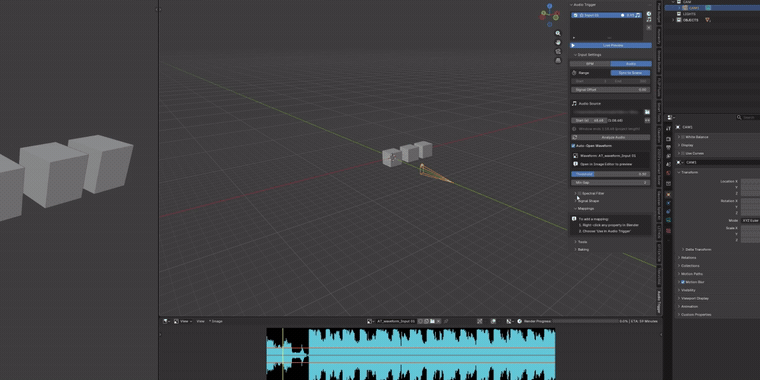Click the viewport zoom magnifier icon
This screenshot has height=380, width=760.
point(558,33)
